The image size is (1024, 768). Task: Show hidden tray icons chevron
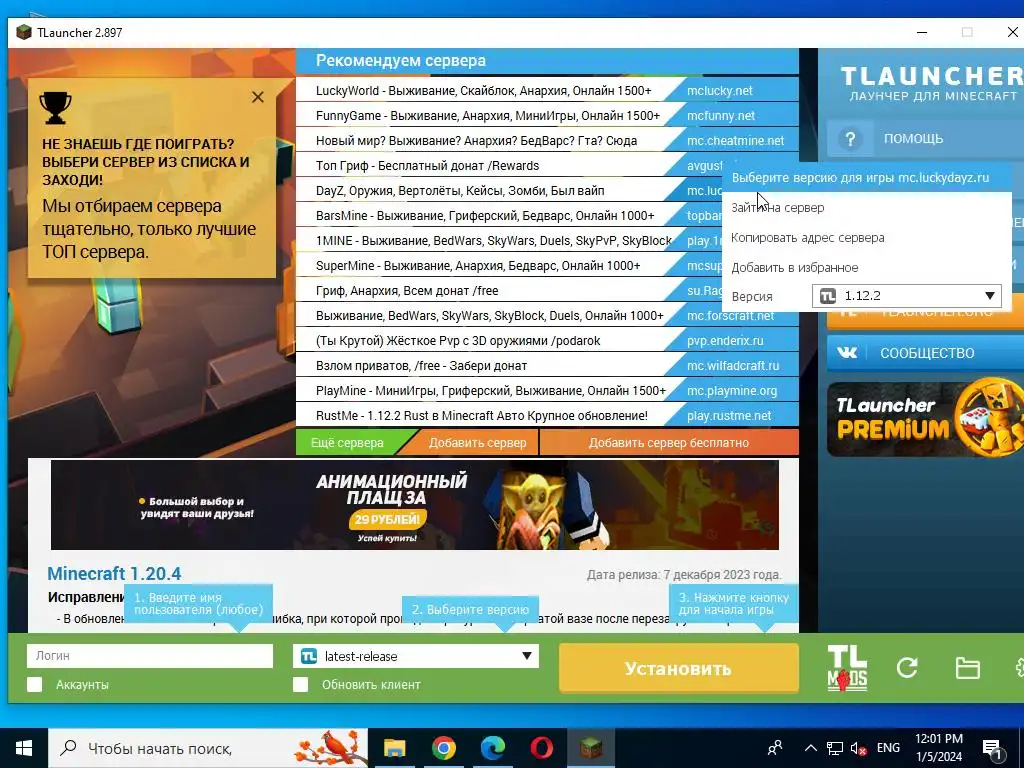tap(810, 748)
